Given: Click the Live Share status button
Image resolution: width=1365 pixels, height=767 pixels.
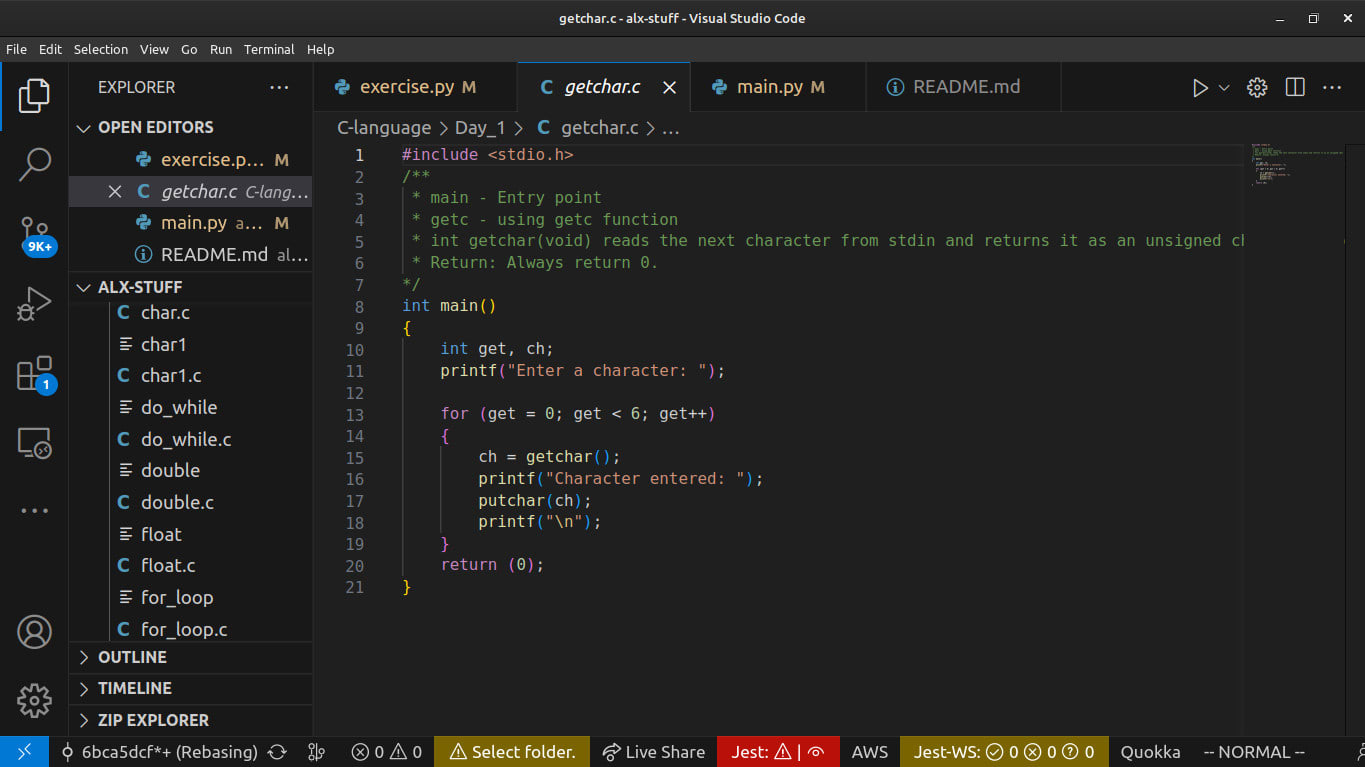Looking at the screenshot, I should point(654,752).
